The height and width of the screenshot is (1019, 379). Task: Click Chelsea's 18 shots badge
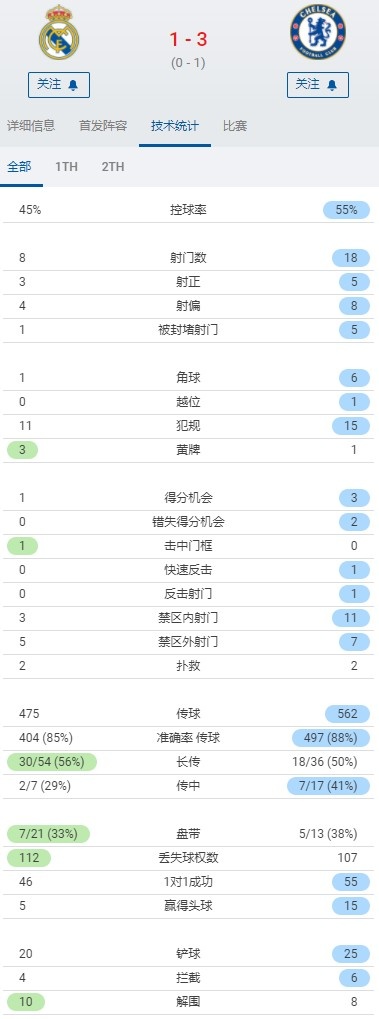(351, 258)
